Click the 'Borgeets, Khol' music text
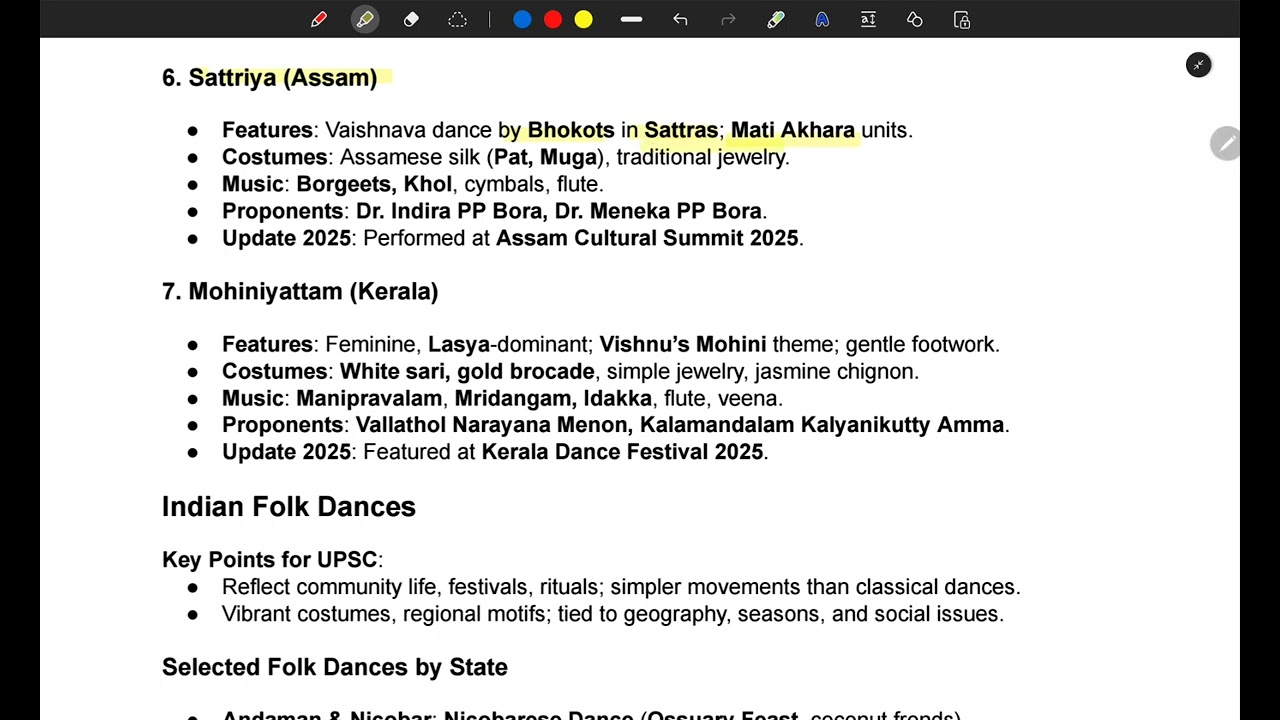This screenshot has height=720, width=1280. point(374,185)
